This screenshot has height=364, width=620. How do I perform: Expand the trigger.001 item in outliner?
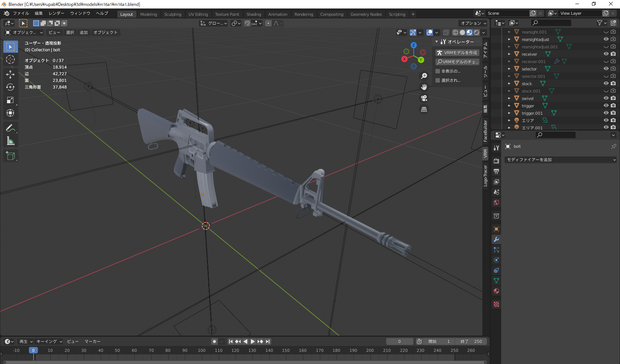point(509,113)
